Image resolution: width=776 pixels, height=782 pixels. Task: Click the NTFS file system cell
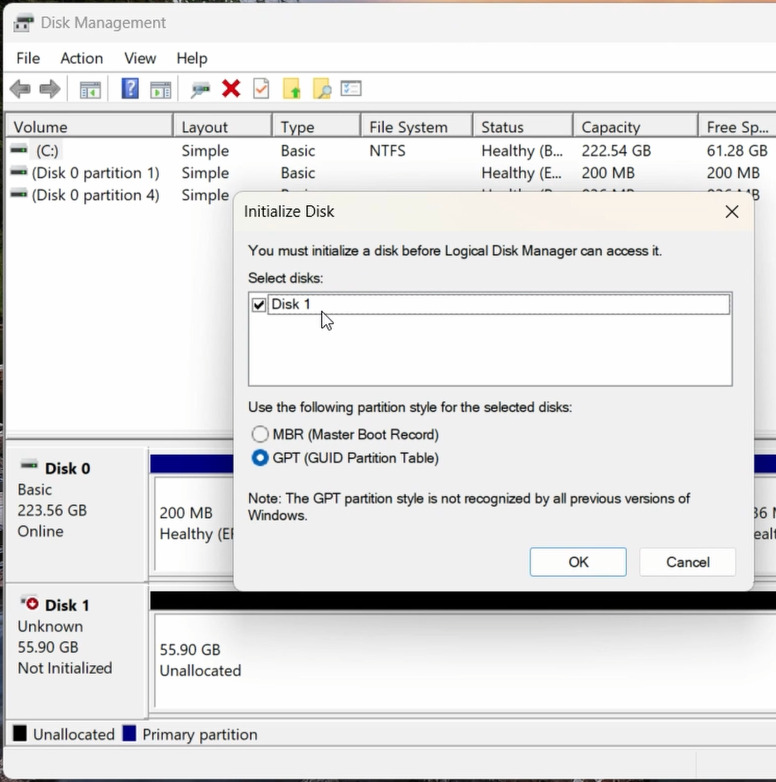[388, 151]
